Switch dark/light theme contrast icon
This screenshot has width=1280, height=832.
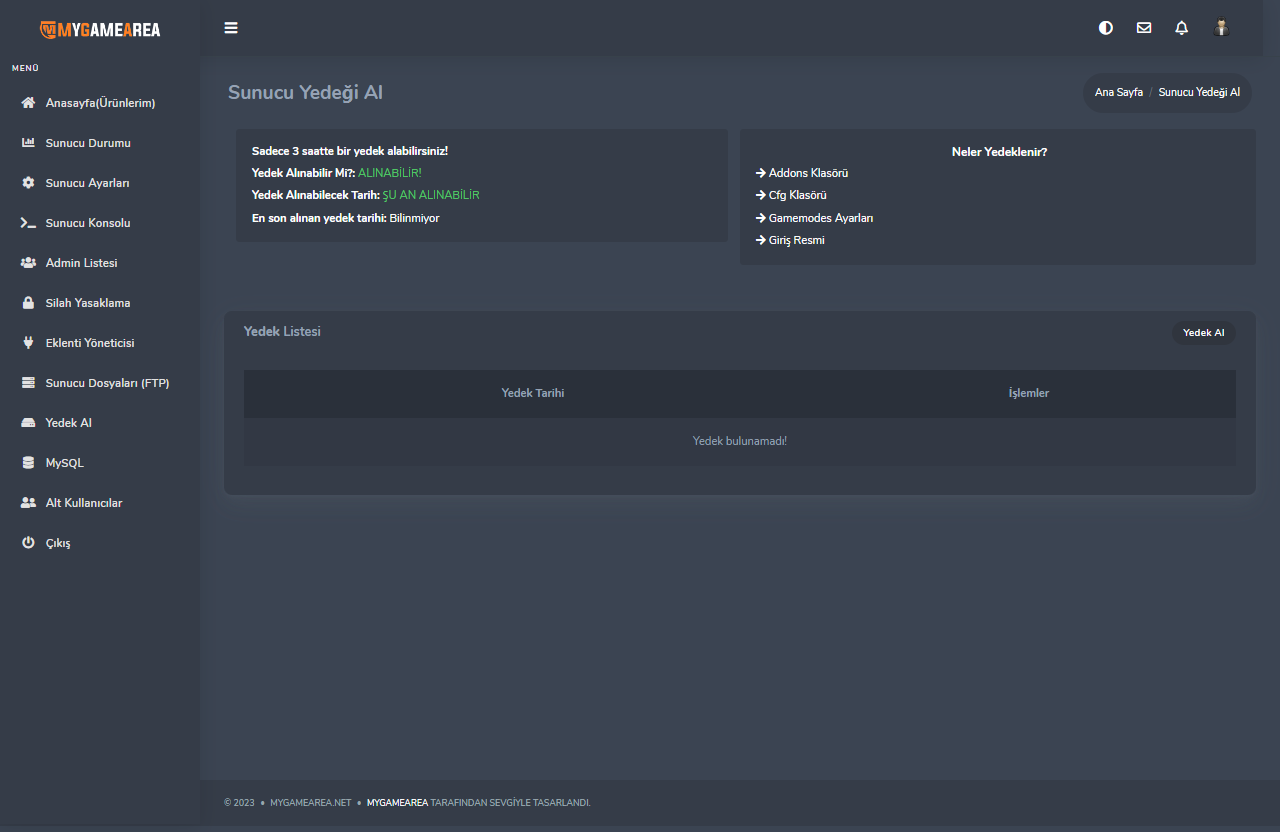pyautogui.click(x=1105, y=28)
